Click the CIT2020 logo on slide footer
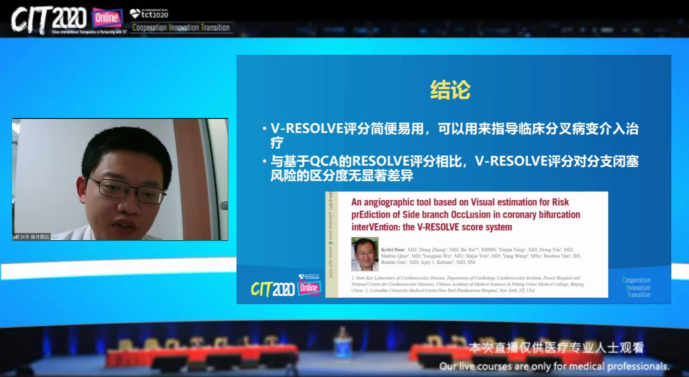Image resolution: width=689 pixels, height=377 pixels. pyautogui.click(x=273, y=289)
